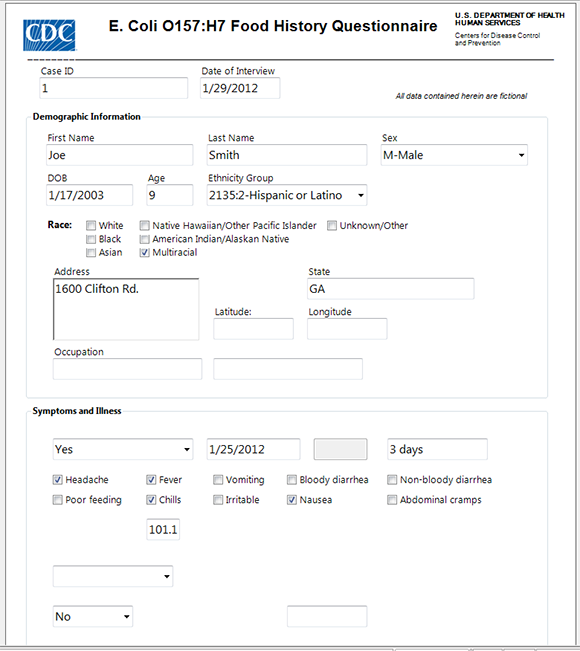Uncheck the Headache symptom
The height and width of the screenshot is (651, 580).
58,480
